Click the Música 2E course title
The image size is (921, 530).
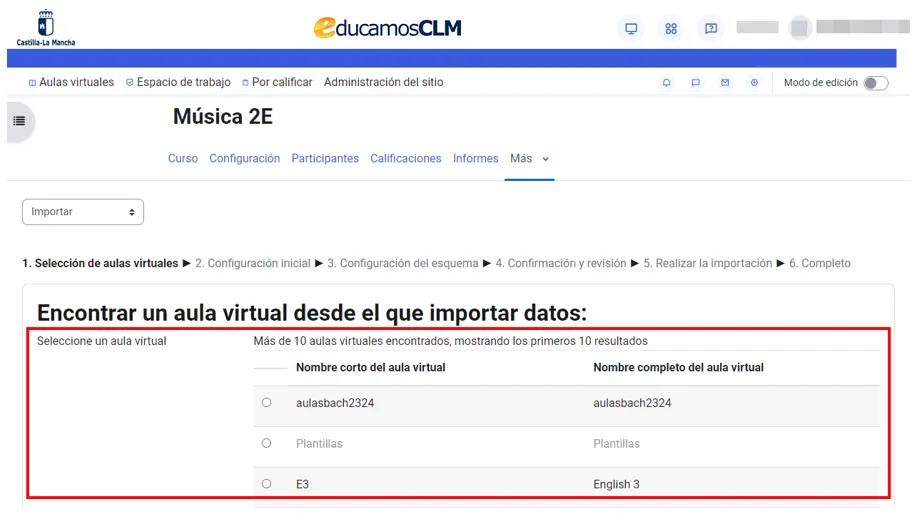point(223,116)
